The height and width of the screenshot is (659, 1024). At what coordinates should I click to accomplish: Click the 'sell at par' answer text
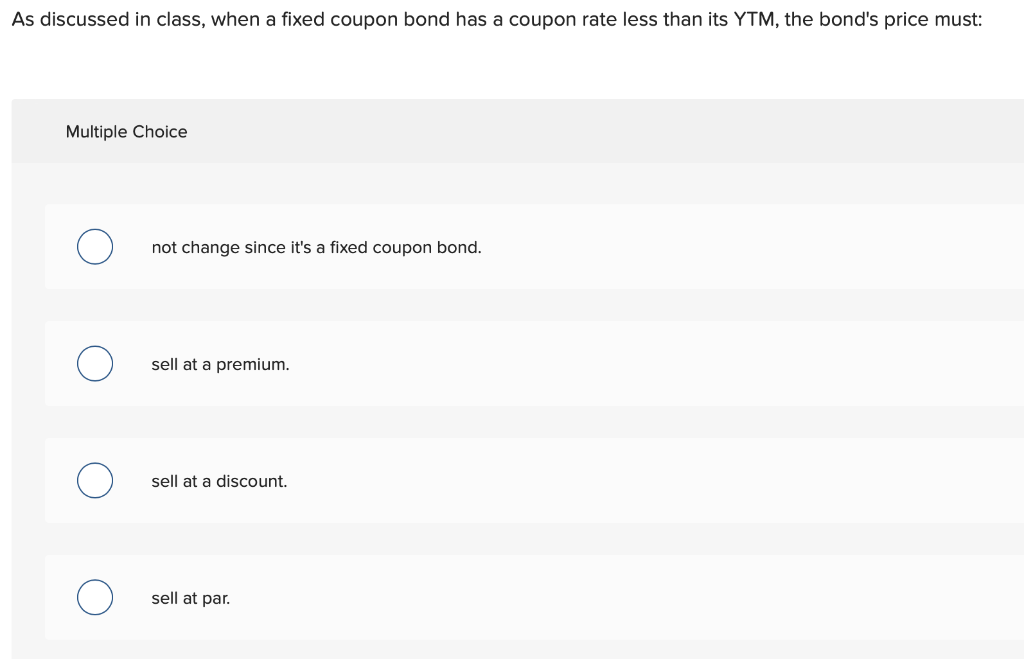pos(190,598)
